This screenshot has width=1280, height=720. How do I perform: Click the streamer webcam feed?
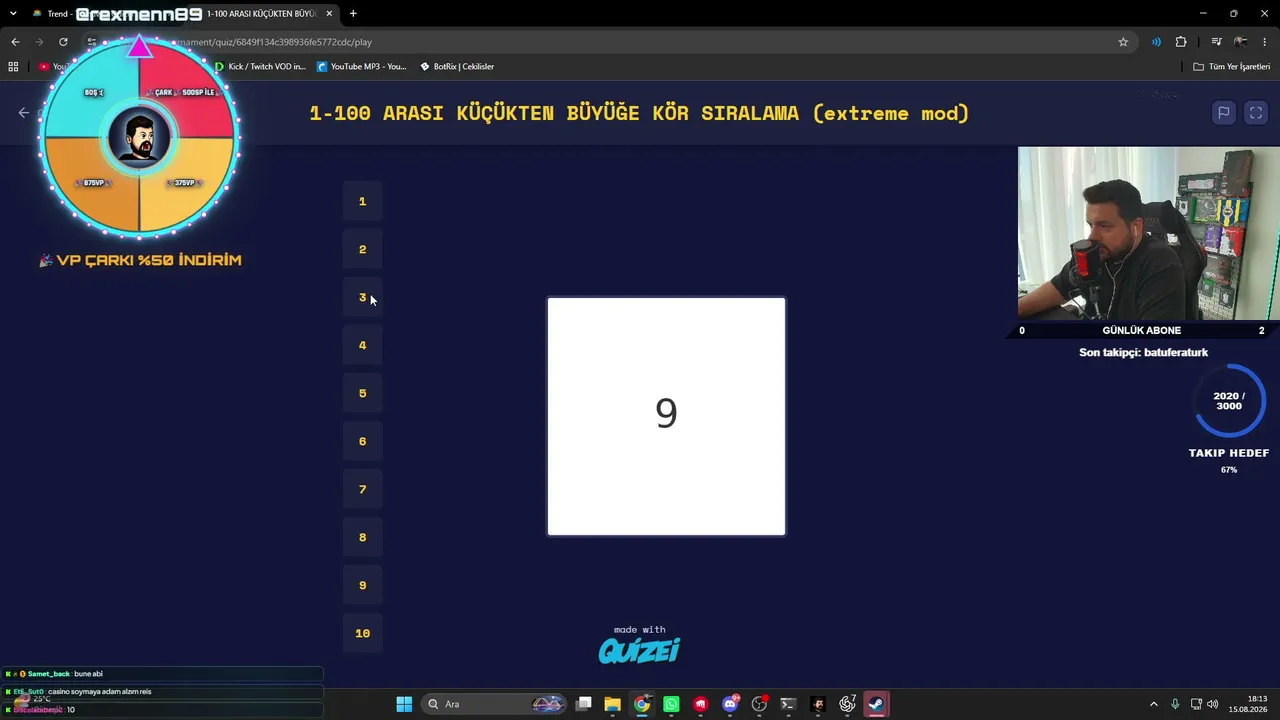1149,233
